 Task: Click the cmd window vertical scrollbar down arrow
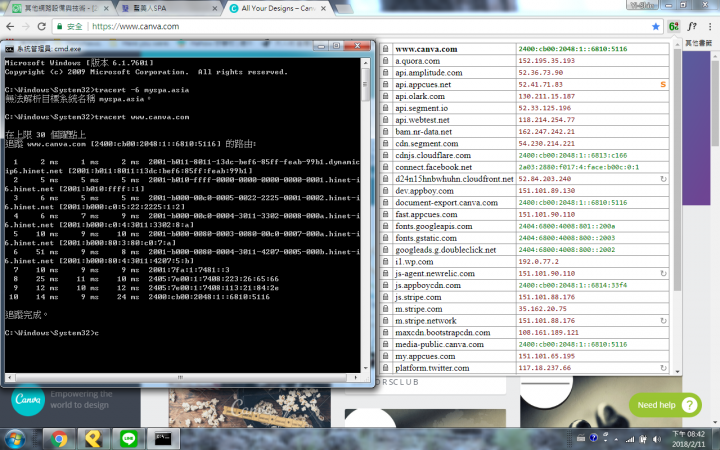(x=366, y=368)
